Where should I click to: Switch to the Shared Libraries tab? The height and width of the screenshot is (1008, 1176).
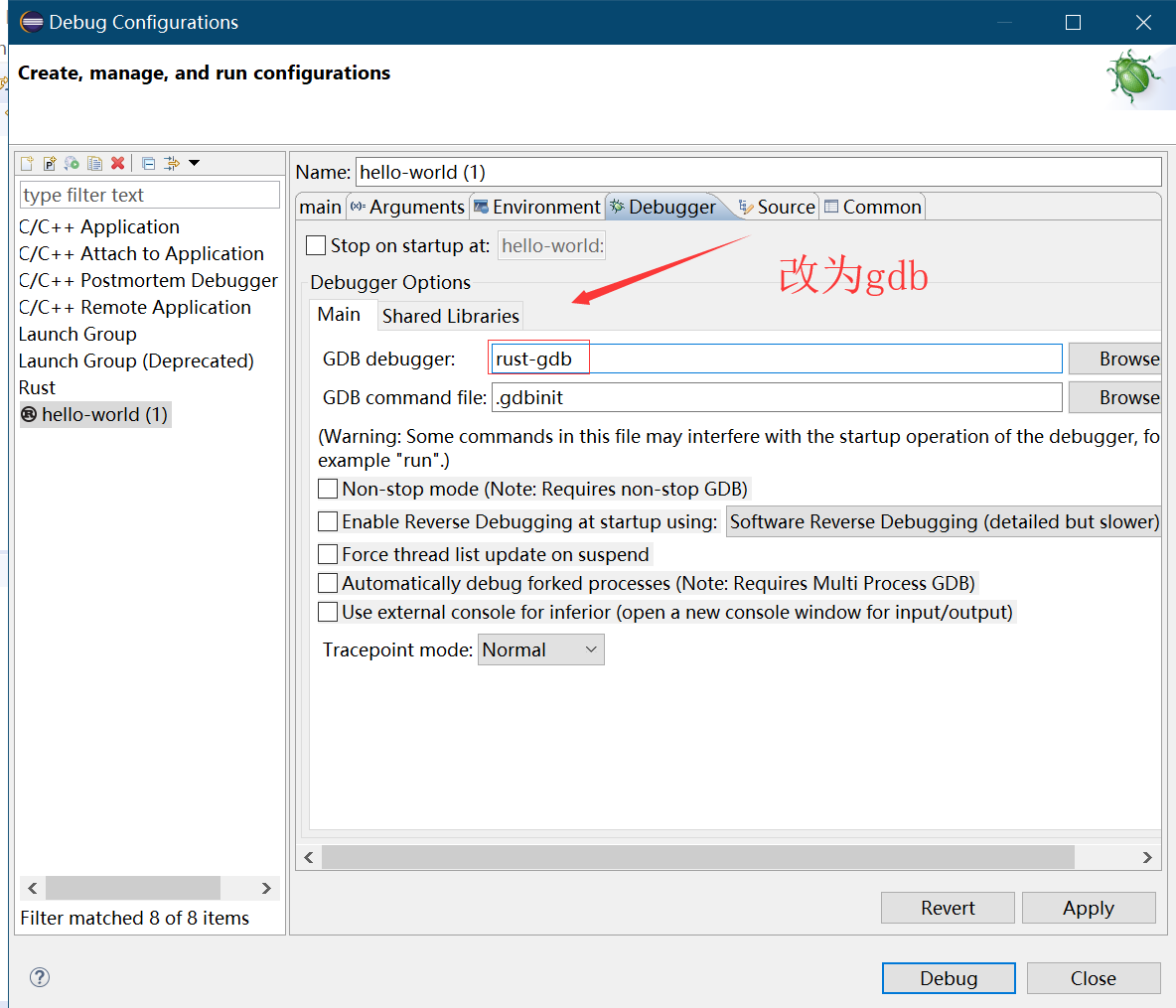pyautogui.click(x=450, y=316)
